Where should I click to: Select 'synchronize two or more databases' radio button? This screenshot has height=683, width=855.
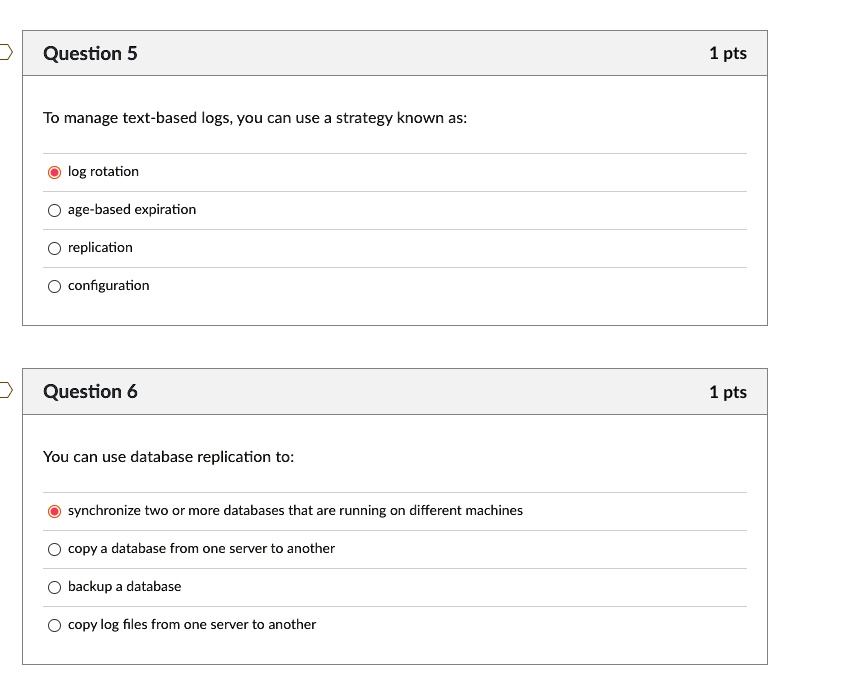(x=54, y=511)
